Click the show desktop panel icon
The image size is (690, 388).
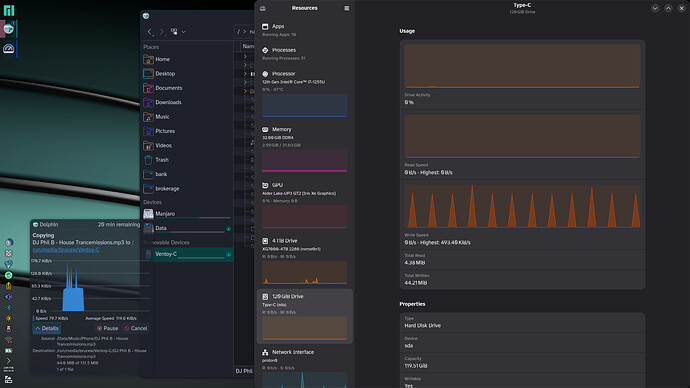pyautogui.click(x=9, y=380)
